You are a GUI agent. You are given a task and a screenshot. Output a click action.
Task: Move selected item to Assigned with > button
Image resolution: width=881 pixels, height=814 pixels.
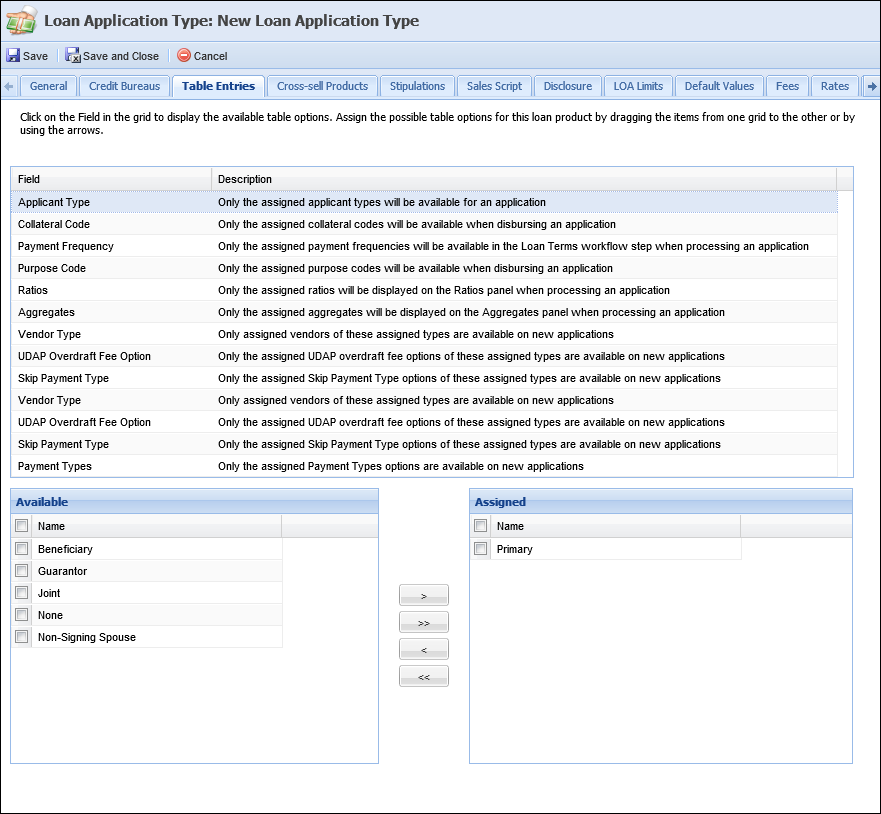(424, 595)
